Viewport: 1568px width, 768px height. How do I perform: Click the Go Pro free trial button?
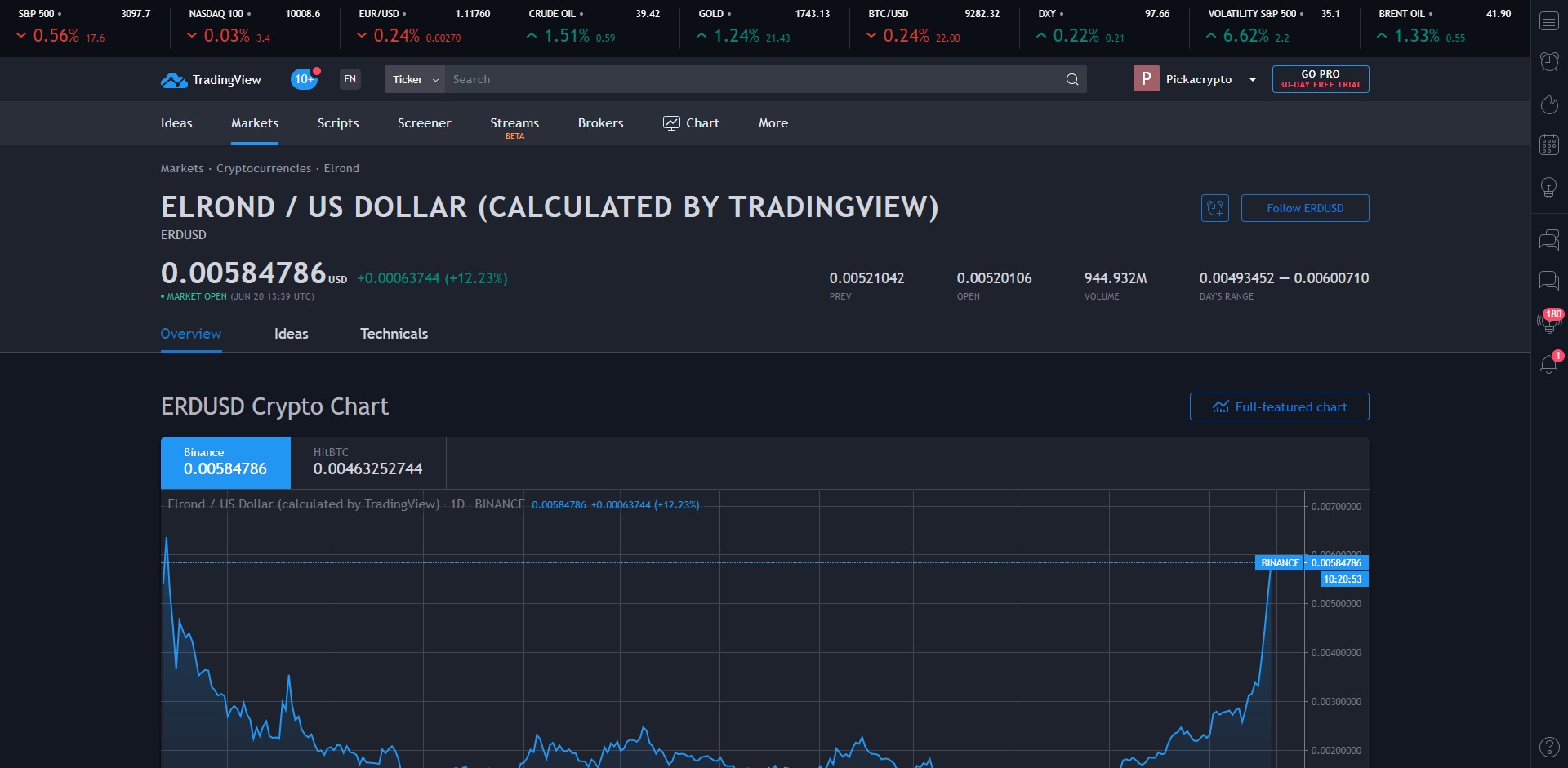(1321, 79)
